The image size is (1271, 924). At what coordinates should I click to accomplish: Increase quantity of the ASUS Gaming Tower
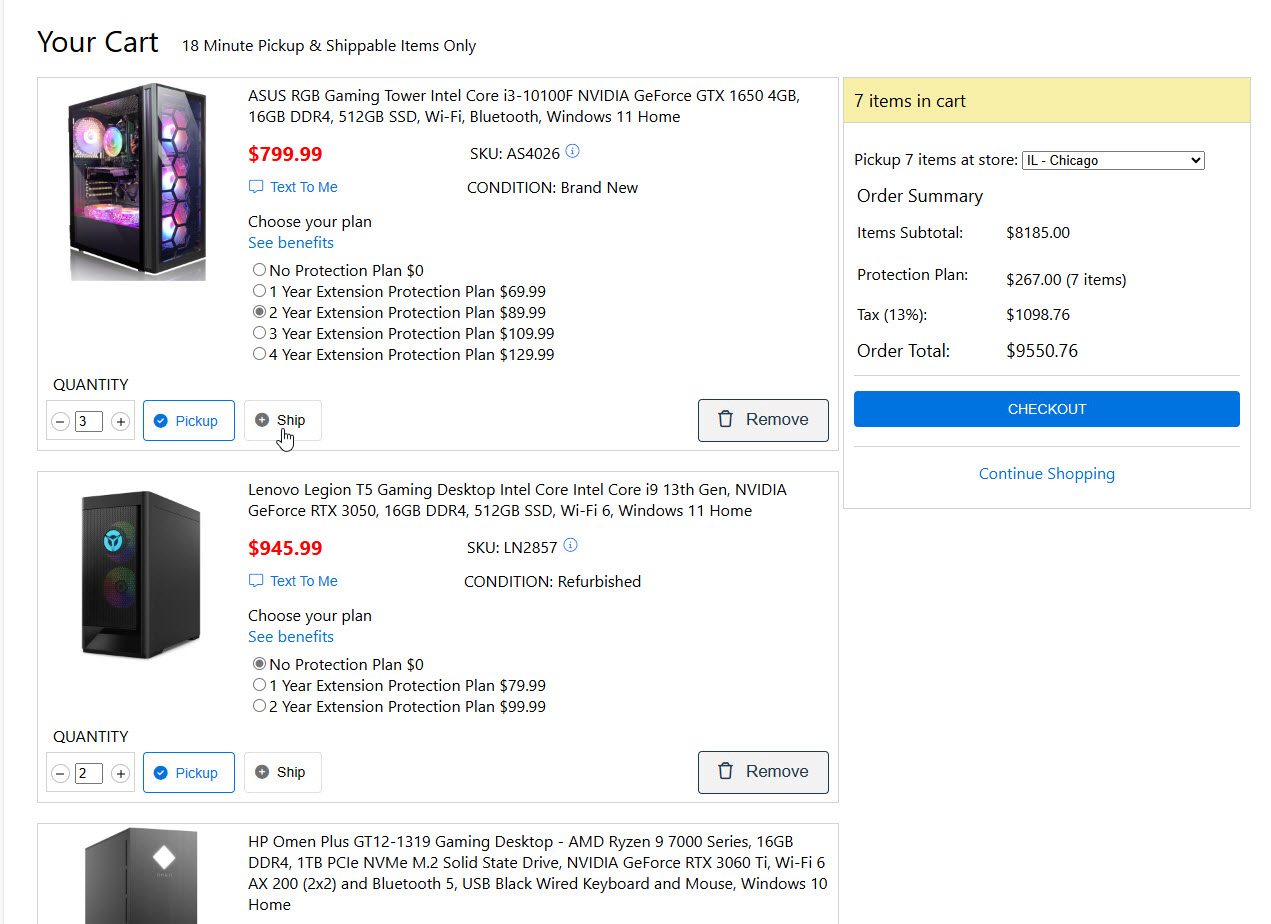(120, 422)
